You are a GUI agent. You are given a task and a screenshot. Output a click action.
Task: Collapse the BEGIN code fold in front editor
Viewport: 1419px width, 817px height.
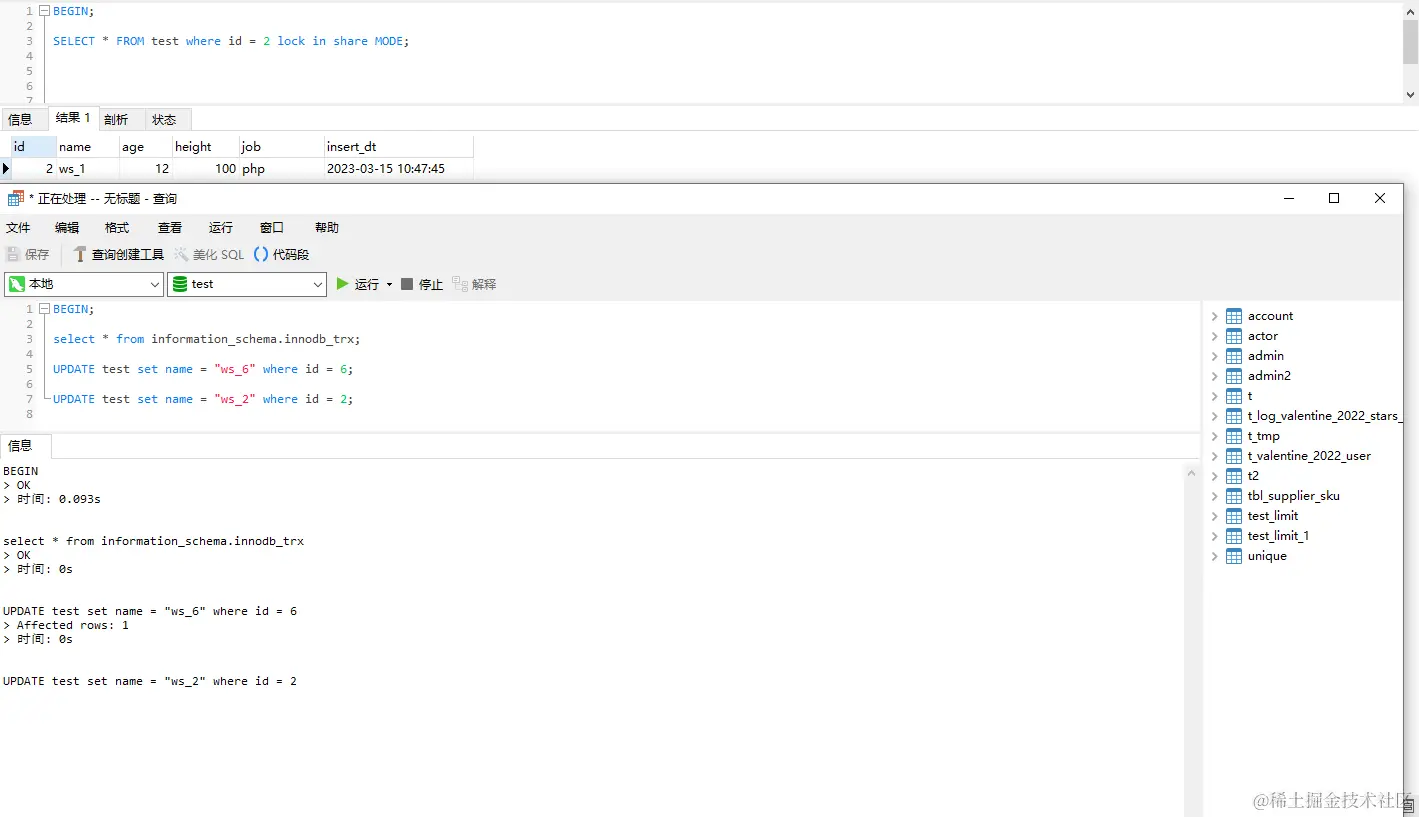click(x=44, y=309)
